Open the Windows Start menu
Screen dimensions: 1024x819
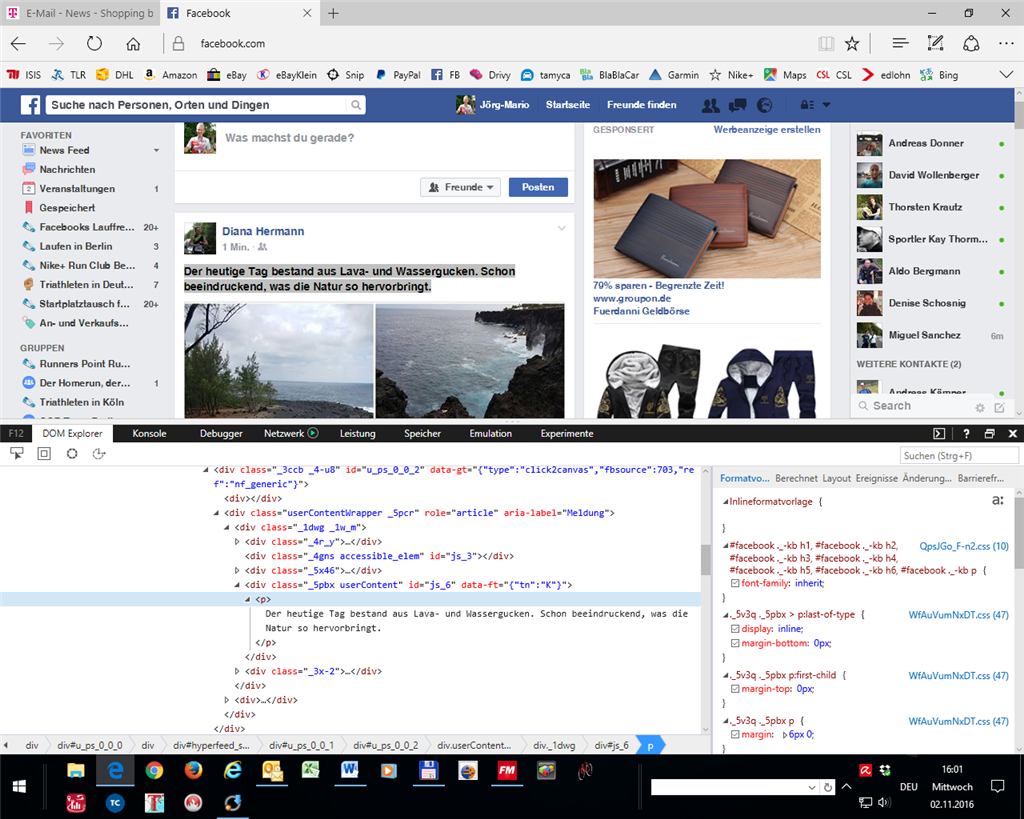point(19,786)
